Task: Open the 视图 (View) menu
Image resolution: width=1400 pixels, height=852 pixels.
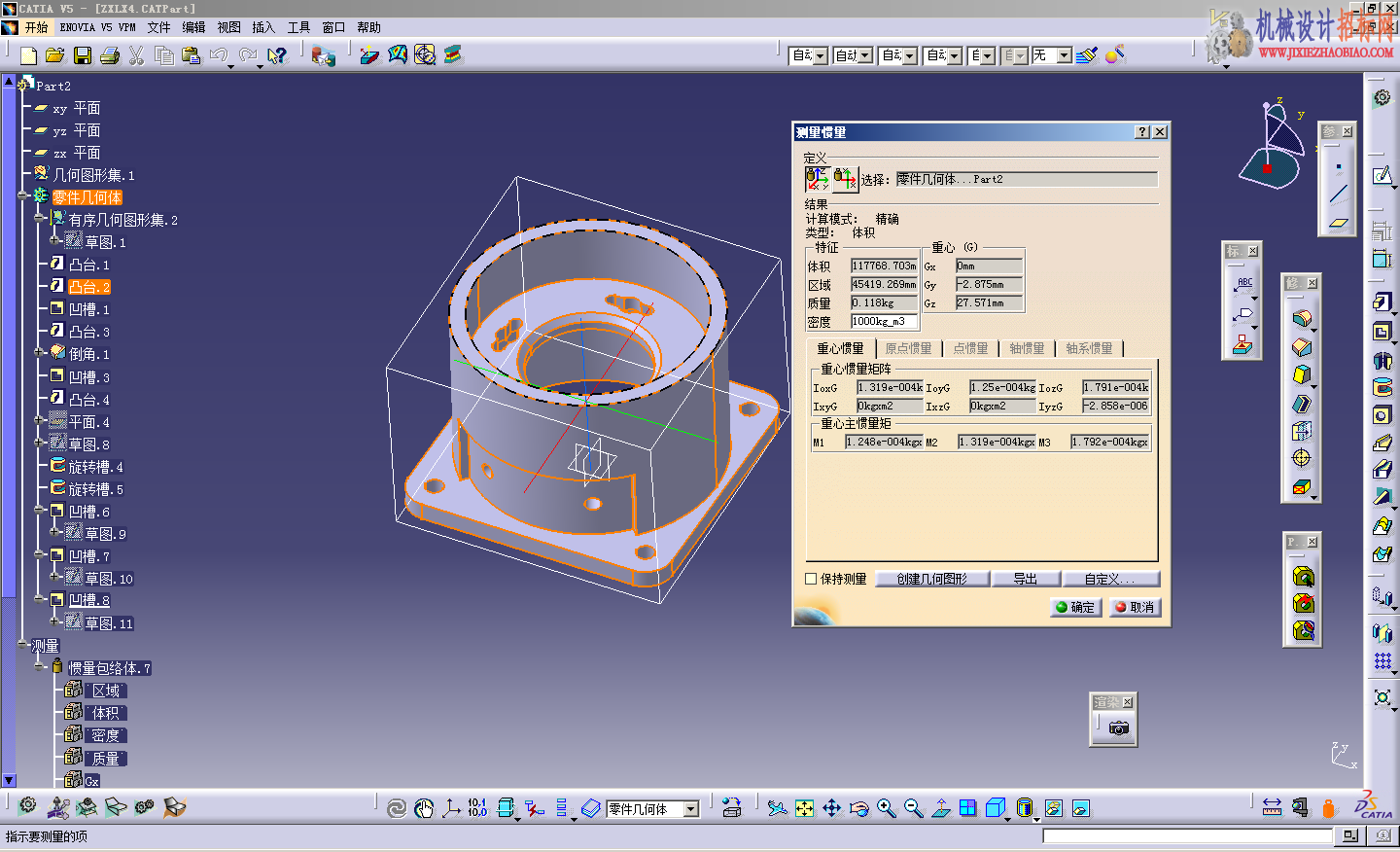Action: pos(228,27)
